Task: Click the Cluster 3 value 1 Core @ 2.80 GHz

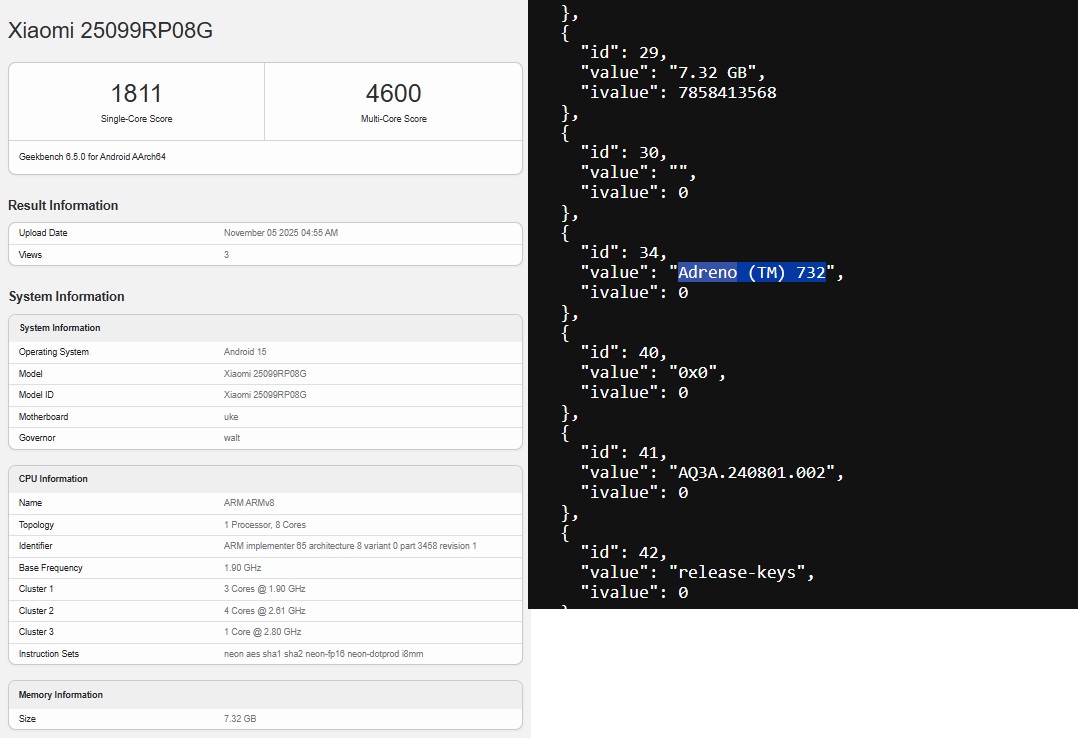Action: coord(262,632)
